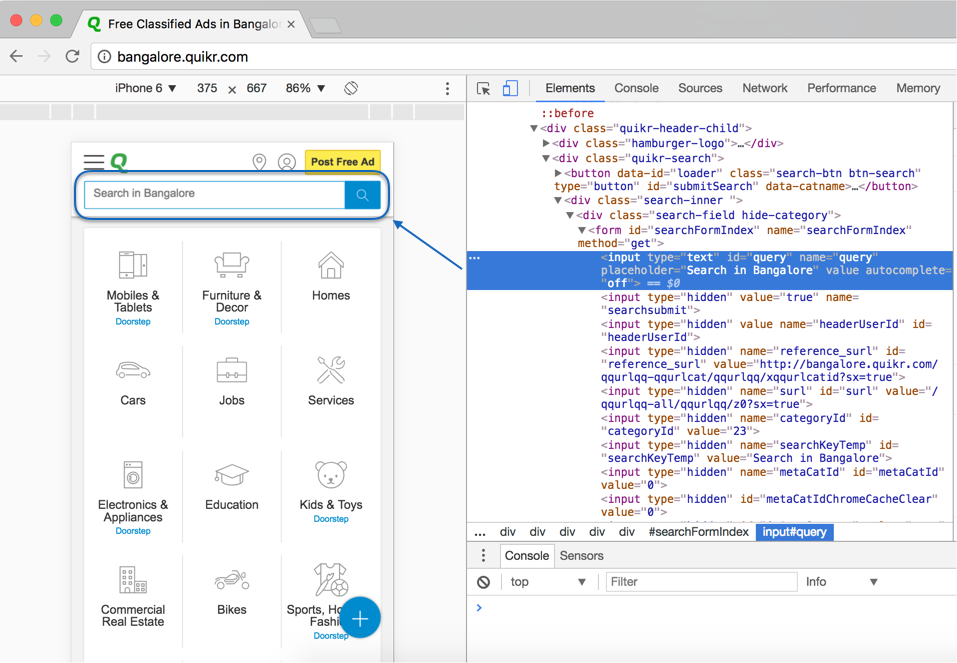Close the Free Classified Ads browser tab
This screenshot has height=663, width=957.
tap(291, 24)
